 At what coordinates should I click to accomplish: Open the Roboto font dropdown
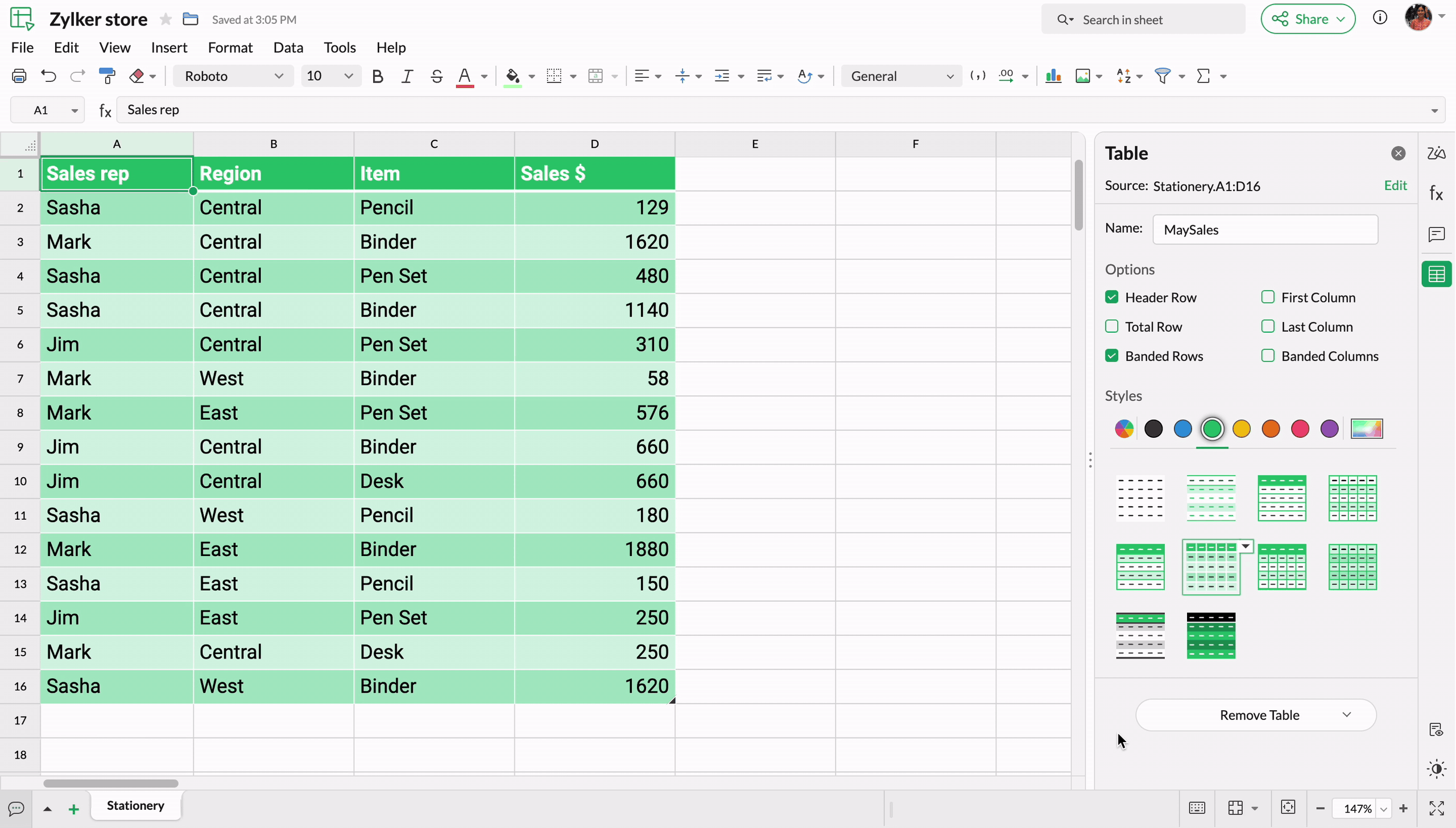(233, 76)
